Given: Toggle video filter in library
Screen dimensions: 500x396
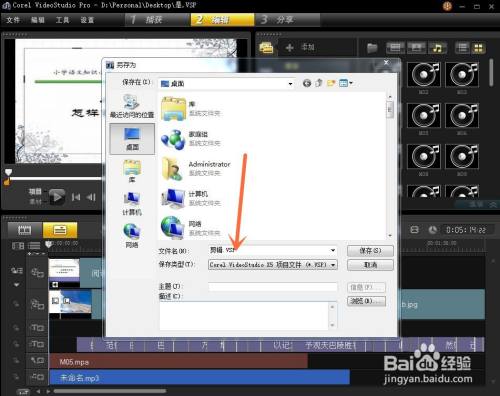Looking at the screenshot, I should tap(395, 48).
